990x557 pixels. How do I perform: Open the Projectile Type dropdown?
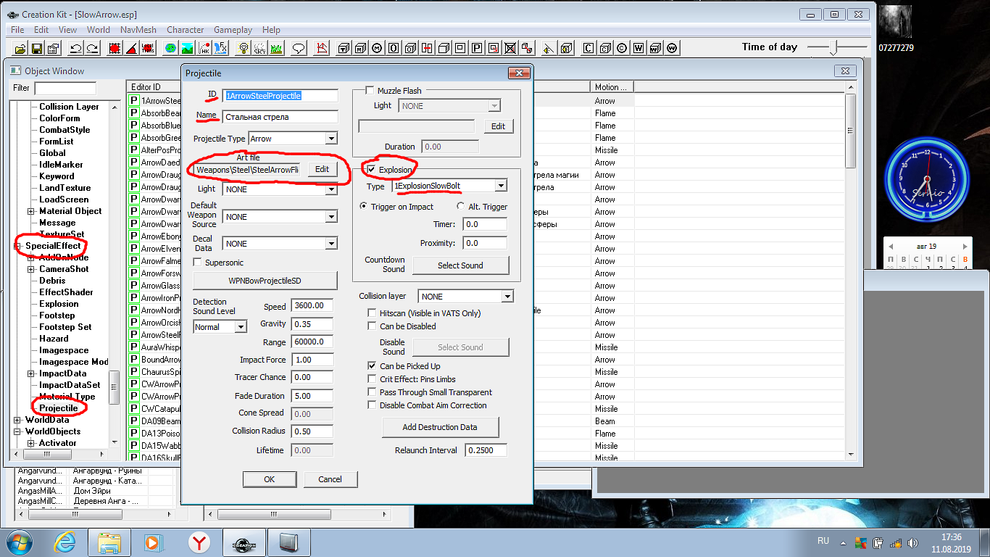pyautogui.click(x=331, y=138)
